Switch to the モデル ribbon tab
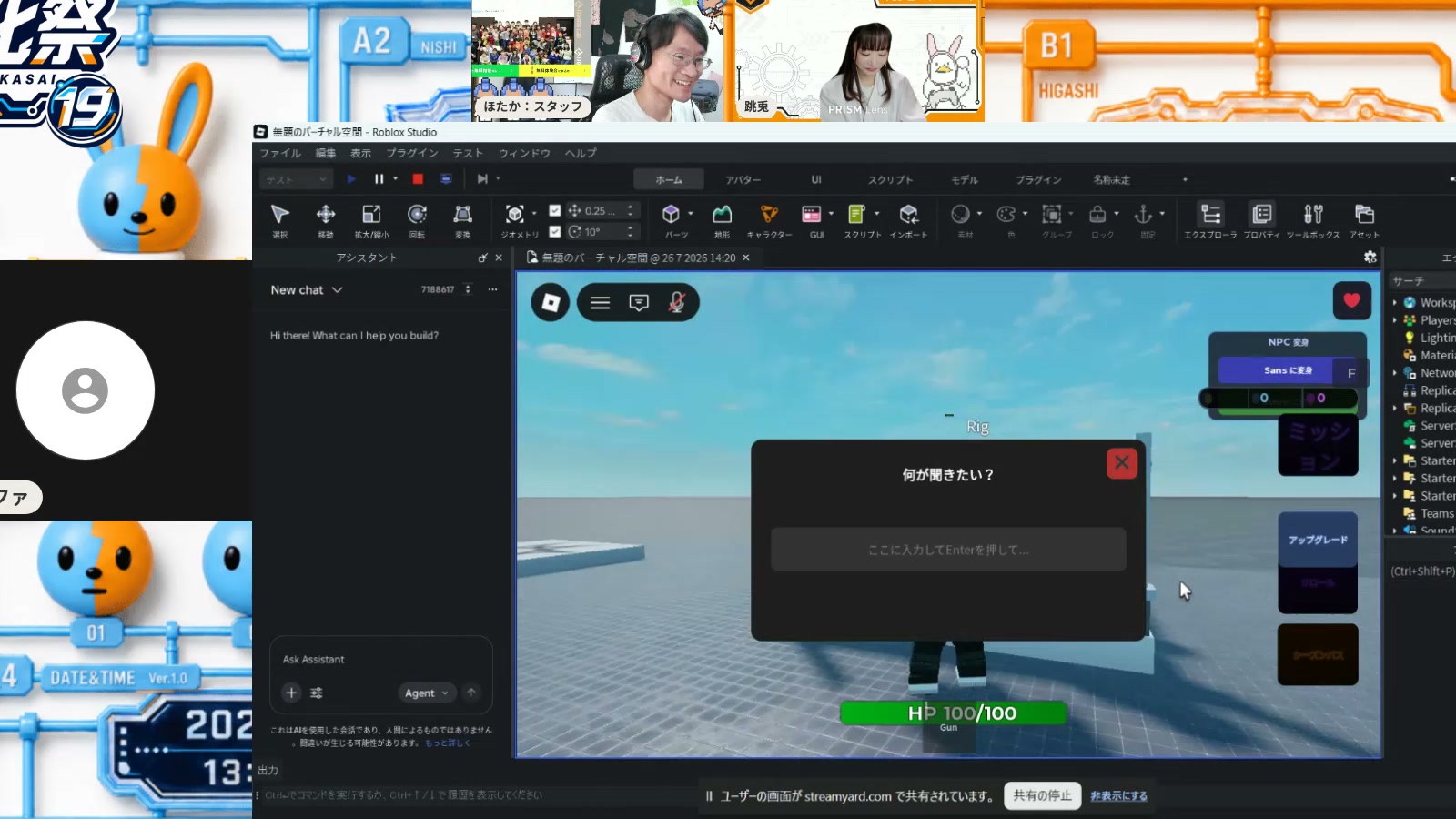 (965, 180)
